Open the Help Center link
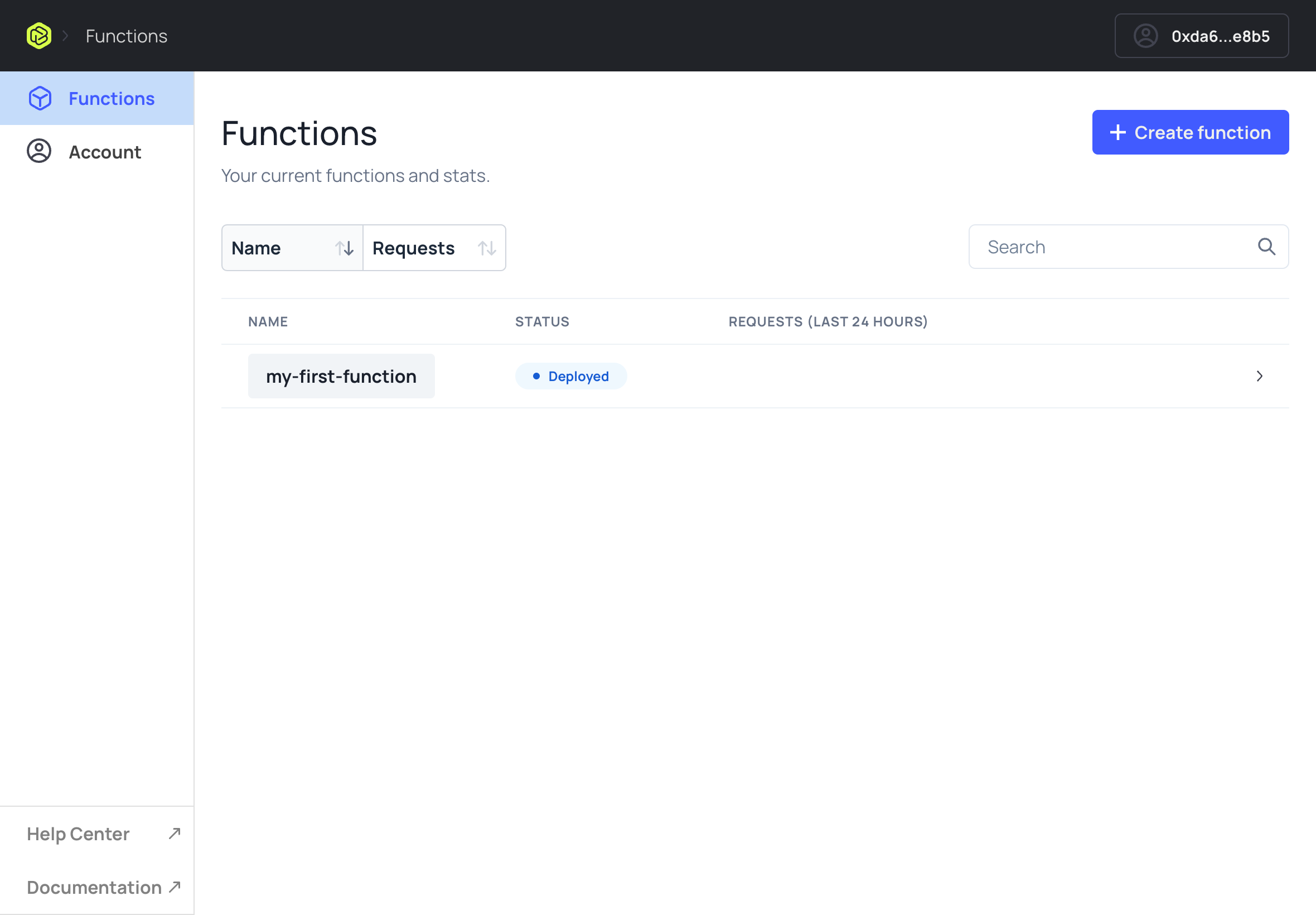The image size is (1316, 915). (x=78, y=833)
